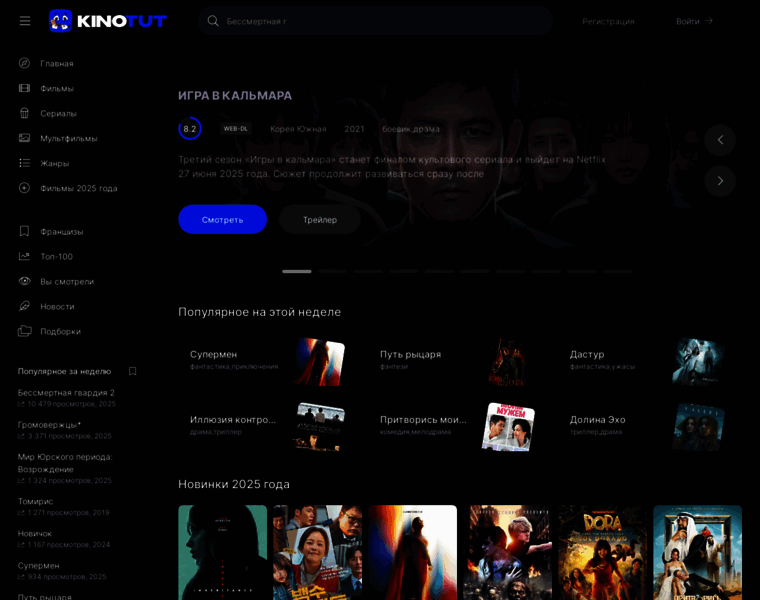
Task: Go to next slide with right arrow
Action: click(720, 181)
